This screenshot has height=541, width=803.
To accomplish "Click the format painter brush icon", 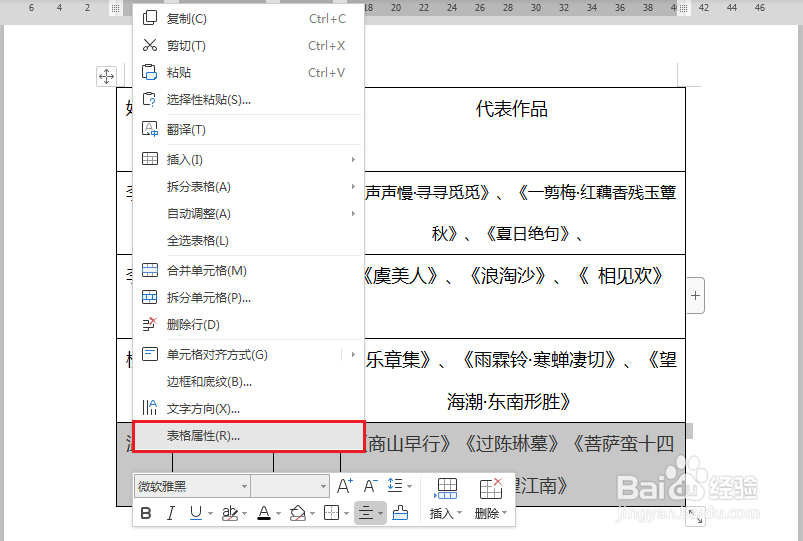I will tap(400, 513).
